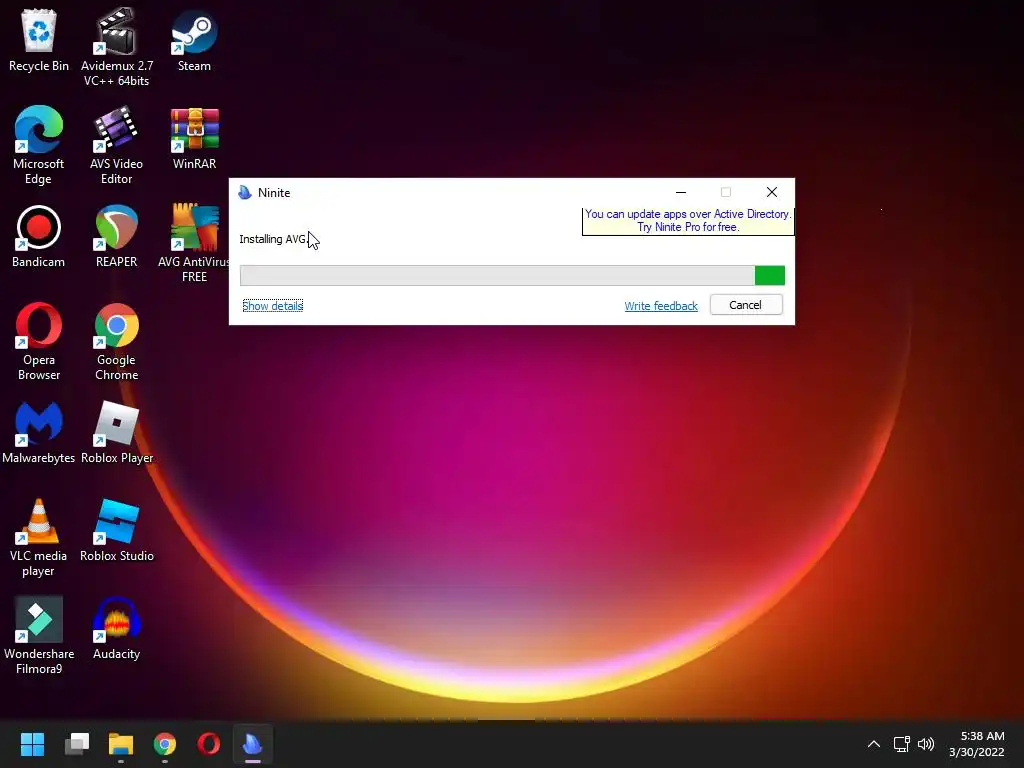Select Avidemux 2.7 VC++ 64bits shortcut
This screenshot has width=1024, height=768.
[x=116, y=47]
